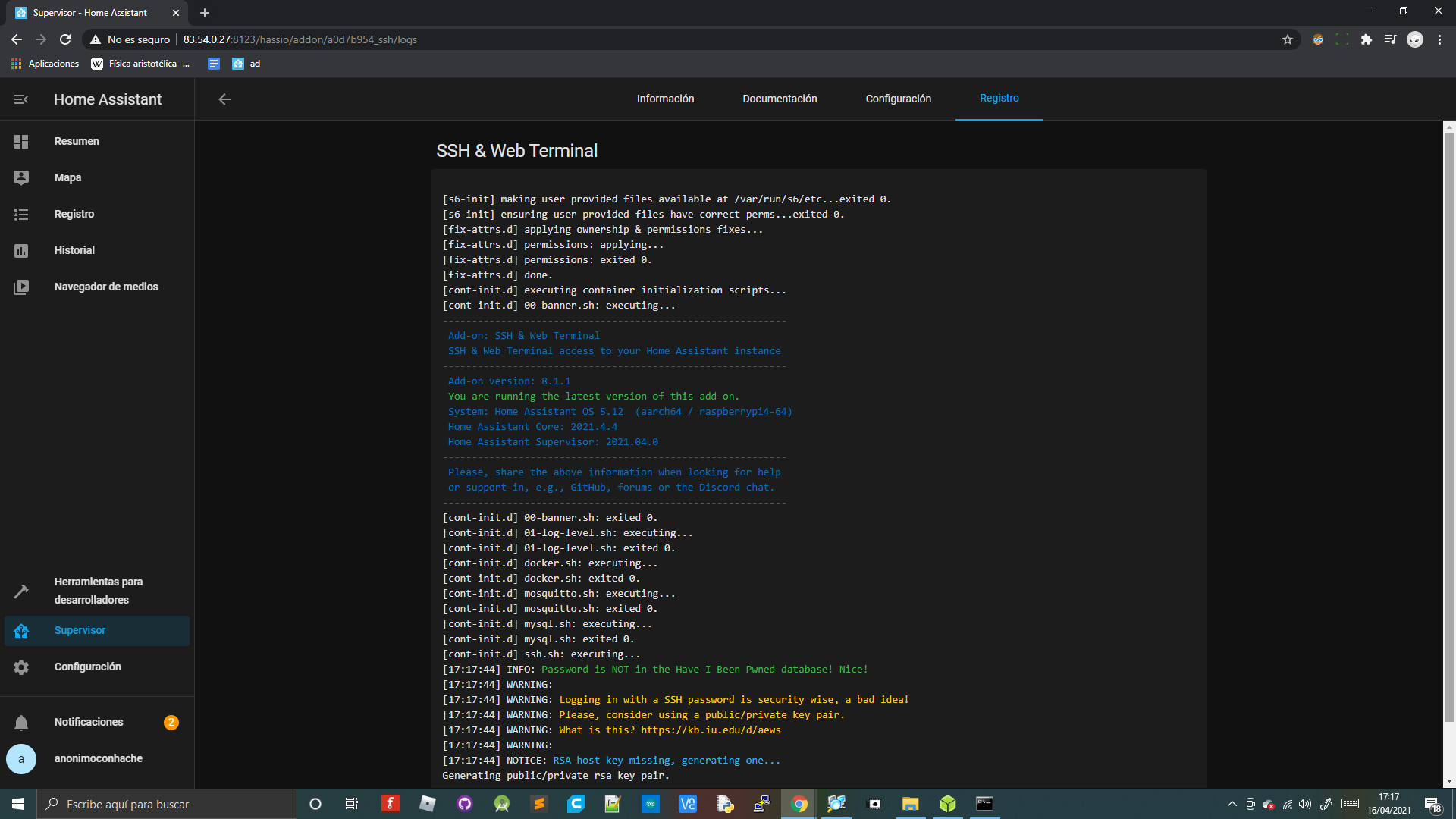
Task: Open Navegador de medios
Action: pos(106,287)
